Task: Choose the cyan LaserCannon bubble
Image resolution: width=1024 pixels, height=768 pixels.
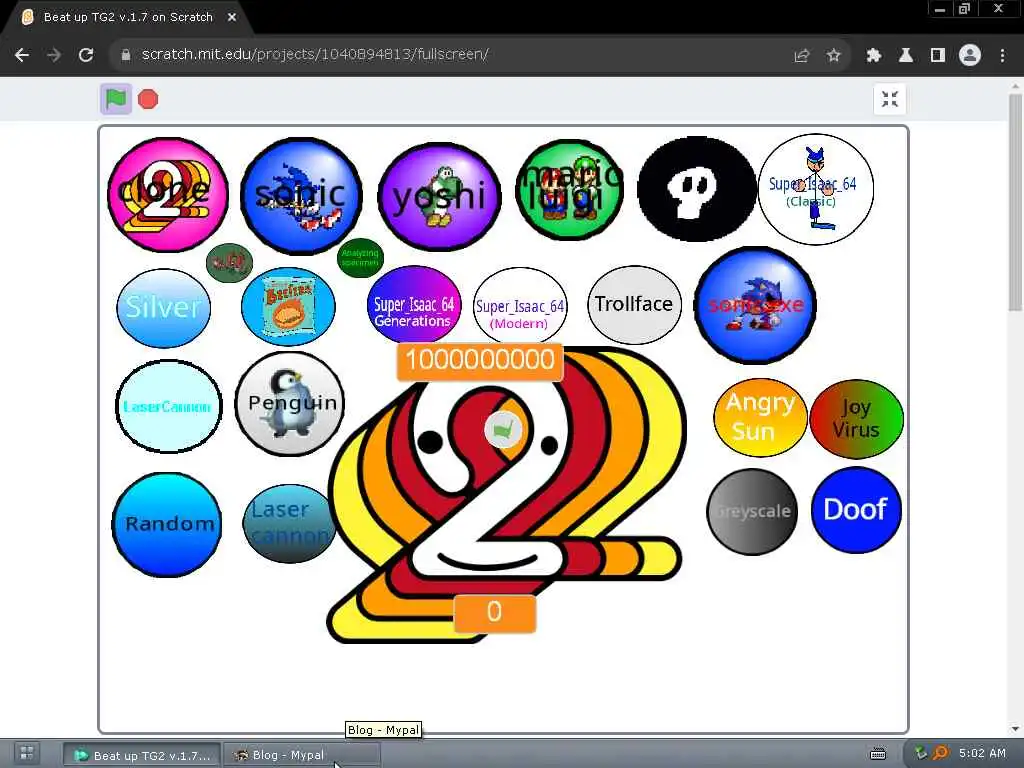Action: tap(168, 406)
